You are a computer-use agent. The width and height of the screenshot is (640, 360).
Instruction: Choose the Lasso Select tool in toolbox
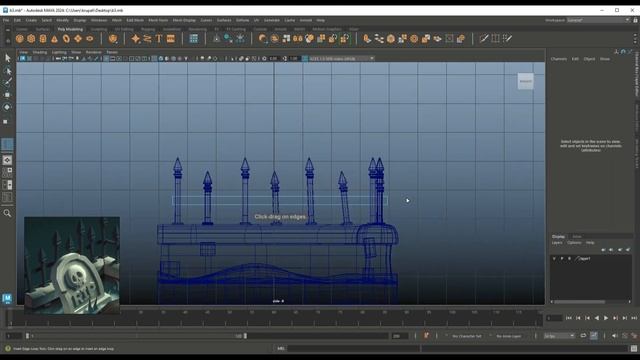point(7,71)
